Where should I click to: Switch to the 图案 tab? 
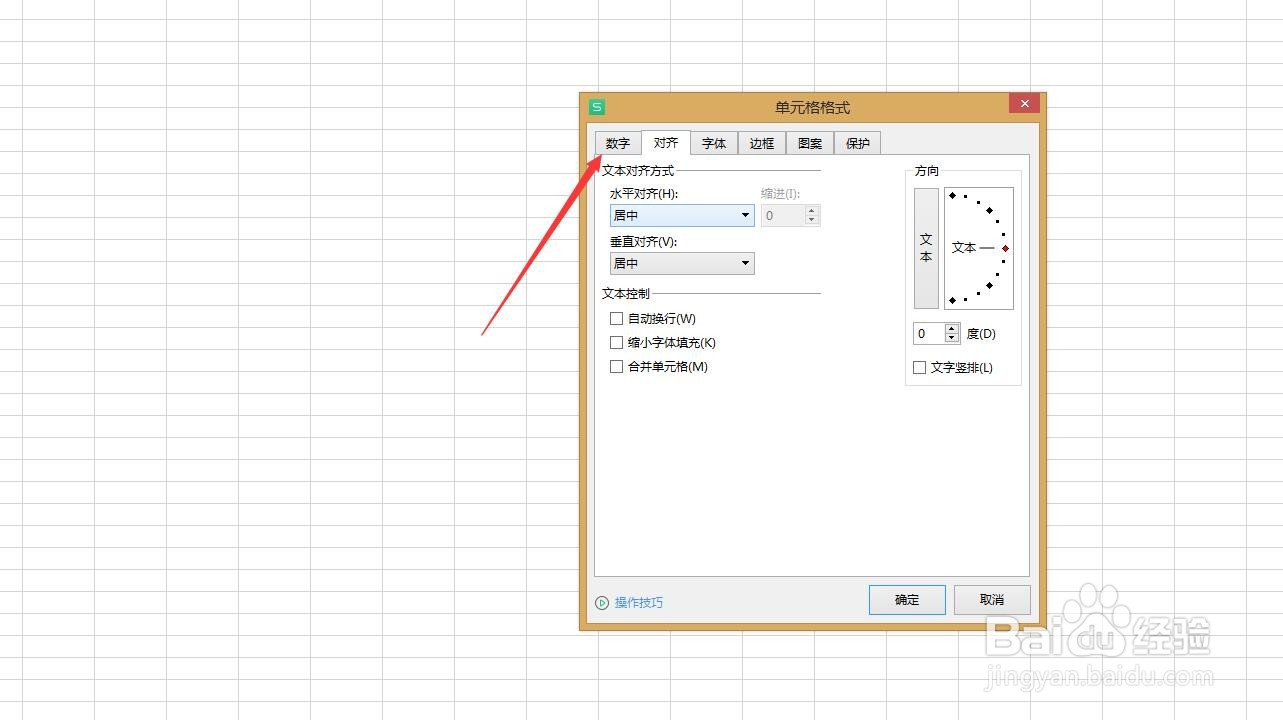click(810, 143)
